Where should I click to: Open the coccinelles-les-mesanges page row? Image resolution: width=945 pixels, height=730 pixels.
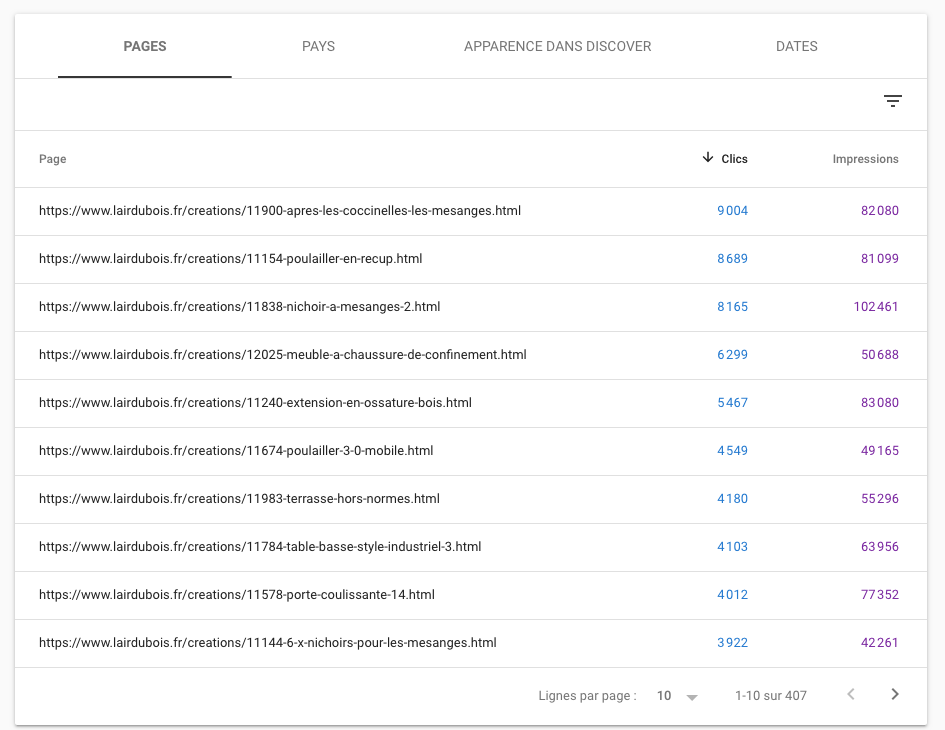click(x=471, y=211)
